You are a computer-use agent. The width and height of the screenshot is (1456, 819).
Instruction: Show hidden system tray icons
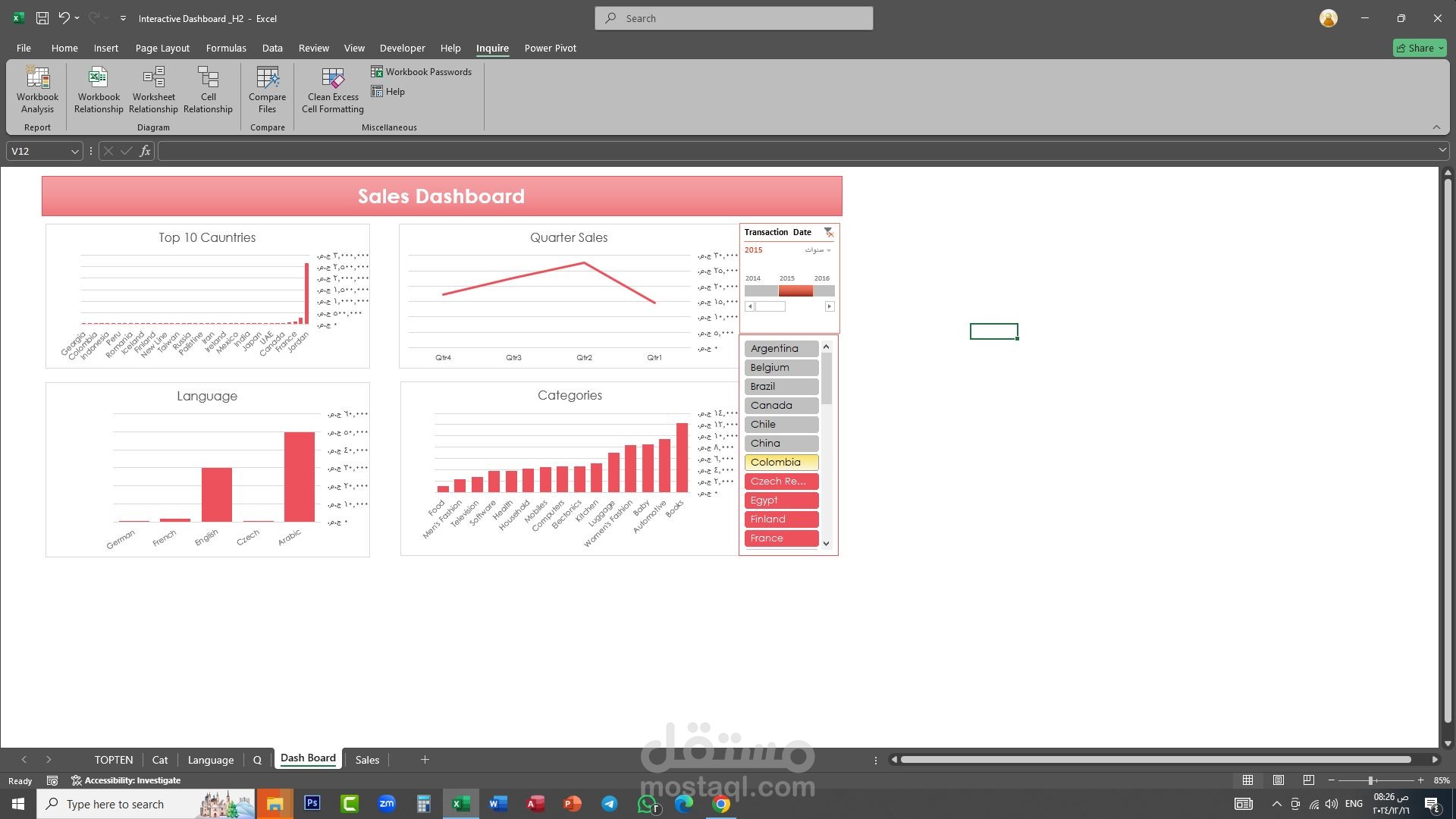[1276, 804]
